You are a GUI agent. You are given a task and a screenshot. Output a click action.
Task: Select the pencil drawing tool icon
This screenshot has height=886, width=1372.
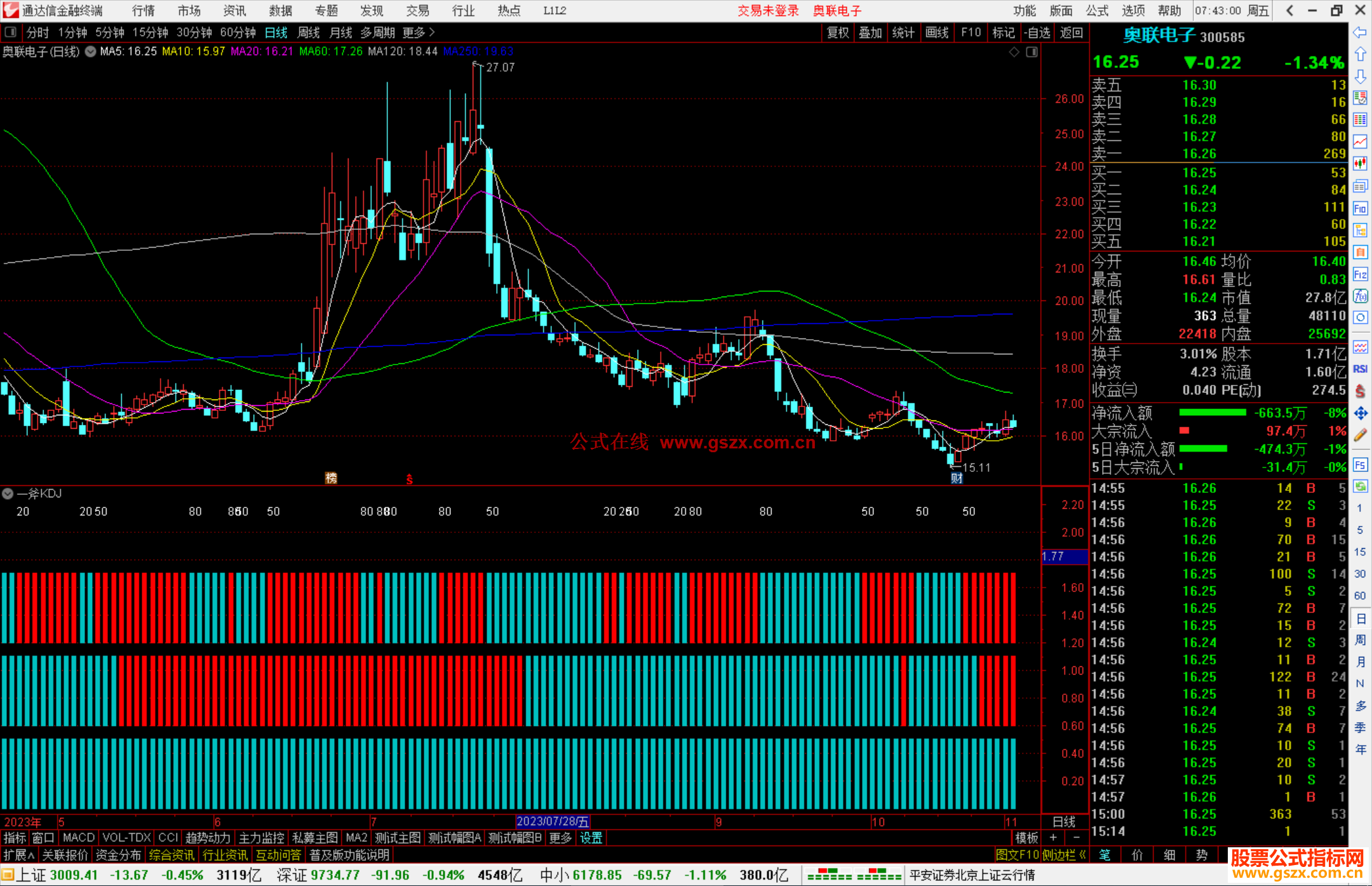(x=1360, y=436)
